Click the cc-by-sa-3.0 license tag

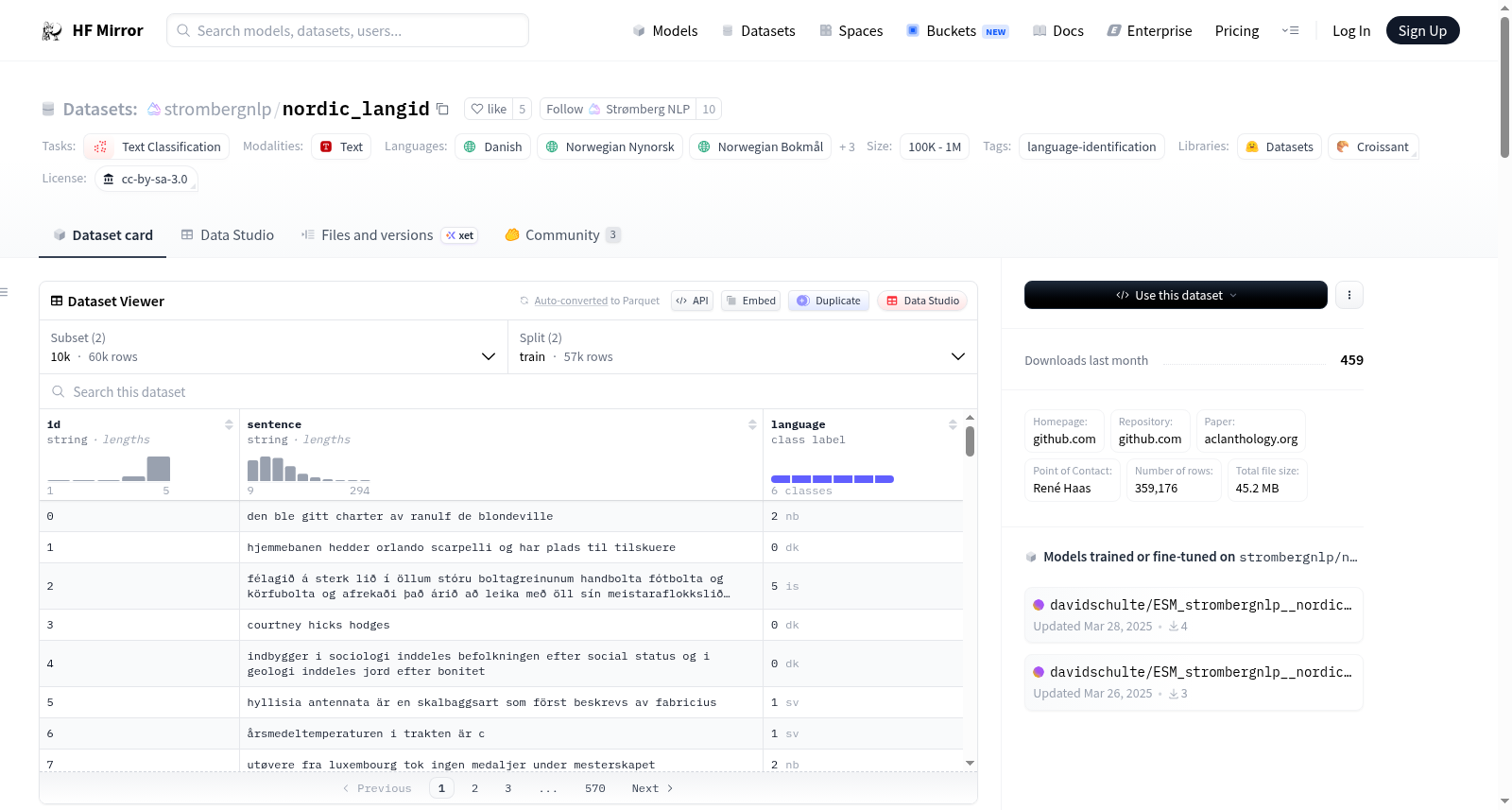tap(146, 179)
